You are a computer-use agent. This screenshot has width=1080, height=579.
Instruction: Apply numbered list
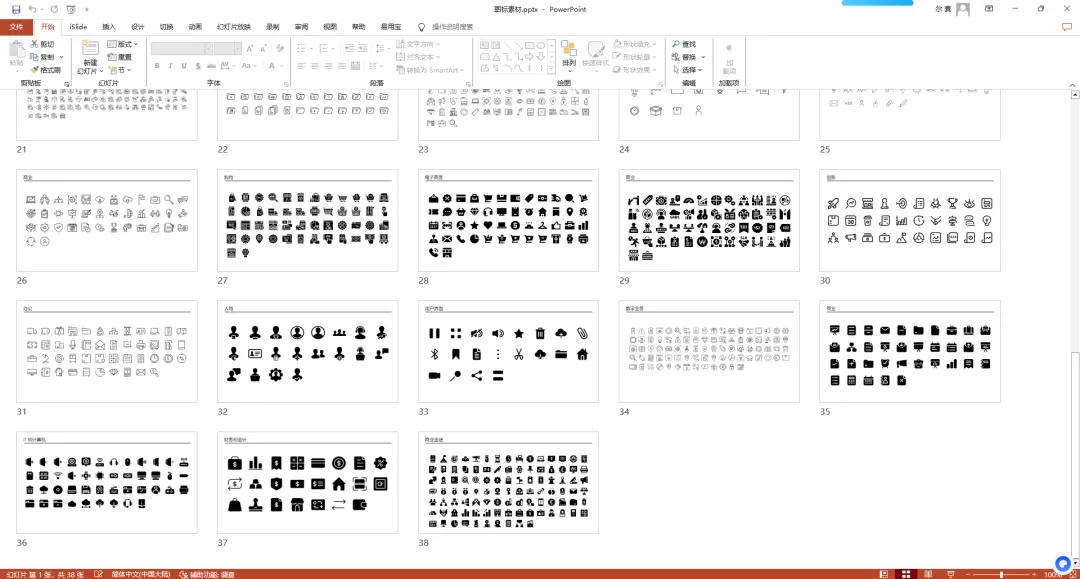click(x=321, y=49)
